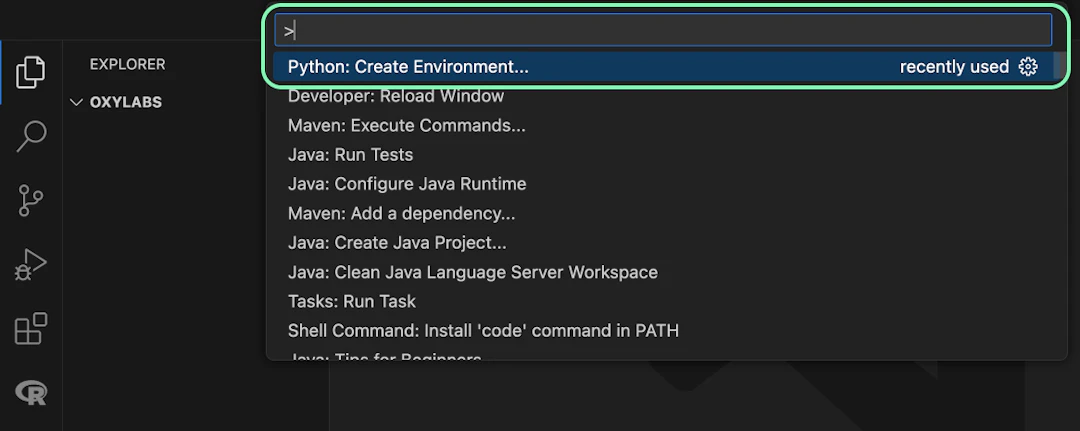Select Java: Create Java Project command
Image resolution: width=1080 pixels, height=431 pixels.
(663, 243)
